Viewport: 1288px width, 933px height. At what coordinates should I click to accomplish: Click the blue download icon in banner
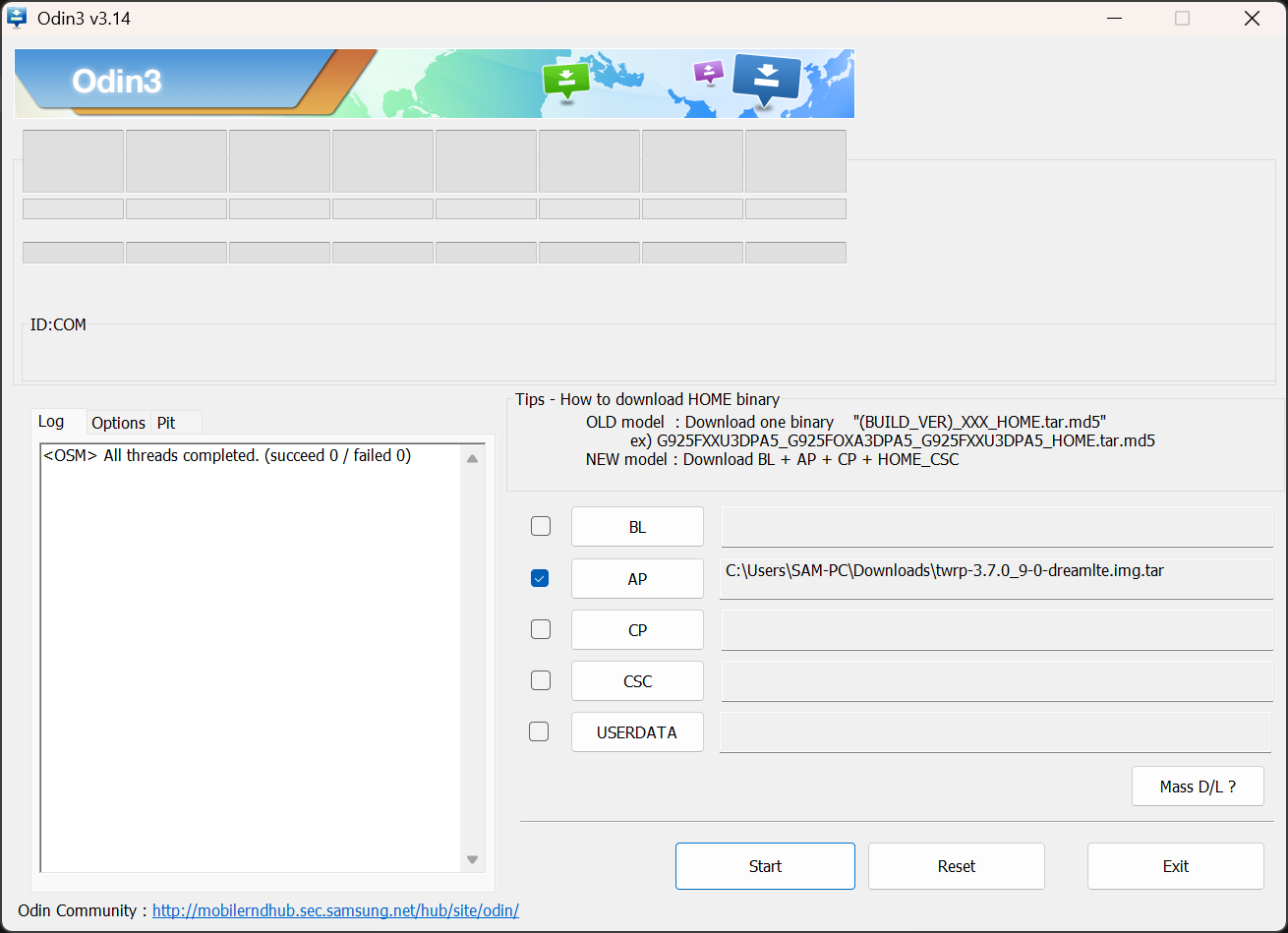[x=766, y=82]
